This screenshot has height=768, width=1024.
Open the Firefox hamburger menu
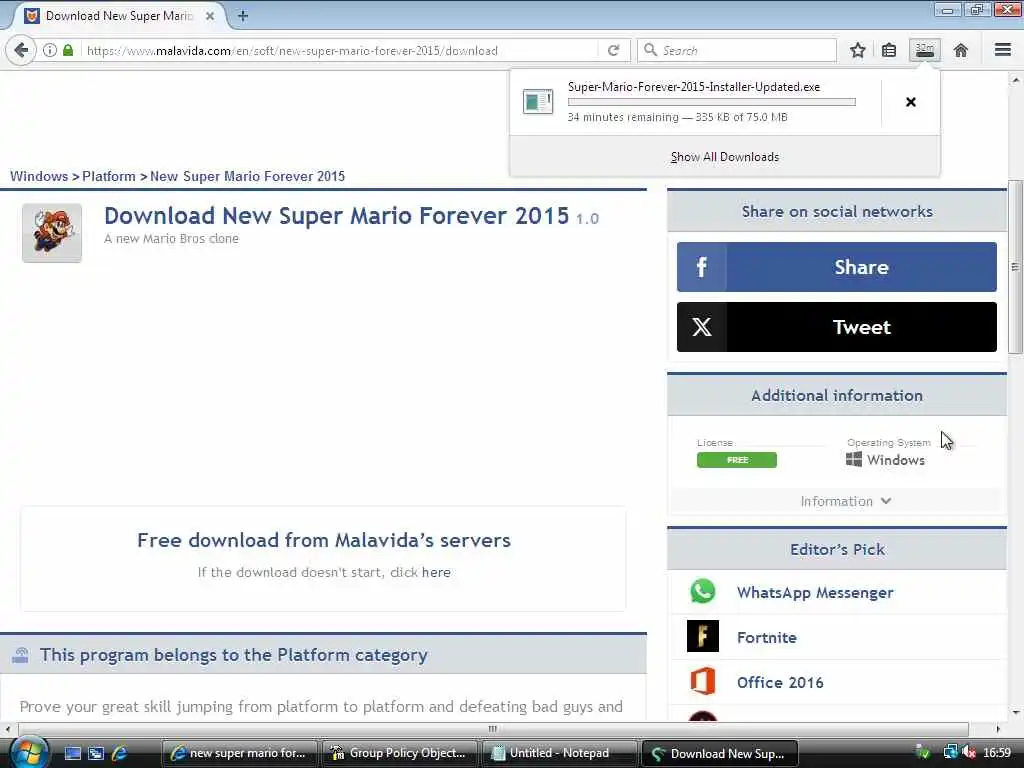[x=1003, y=50]
